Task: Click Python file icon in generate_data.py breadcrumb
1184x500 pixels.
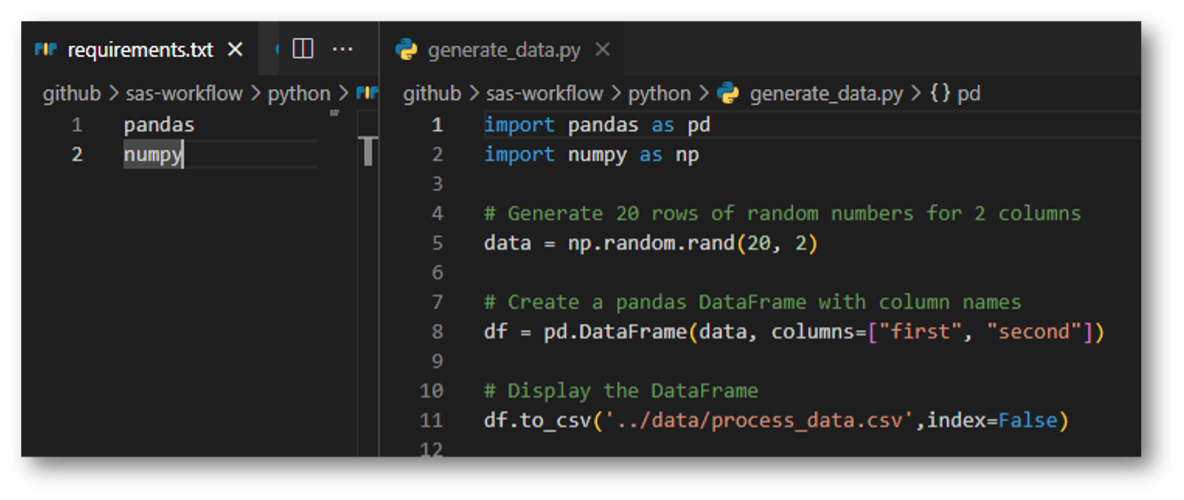Action: 729,94
